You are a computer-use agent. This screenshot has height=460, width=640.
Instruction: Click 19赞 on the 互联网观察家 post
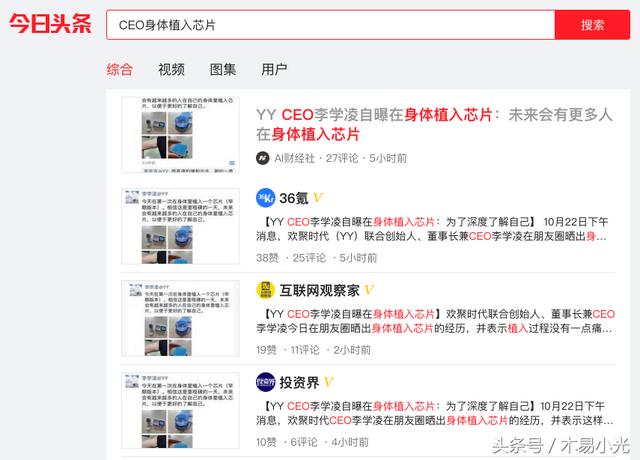tap(266, 350)
